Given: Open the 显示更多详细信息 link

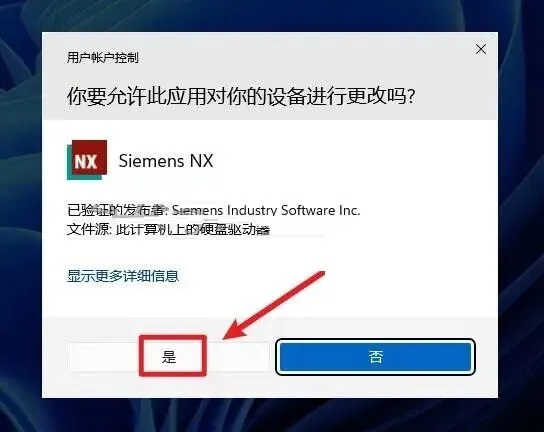Looking at the screenshot, I should (123, 276).
